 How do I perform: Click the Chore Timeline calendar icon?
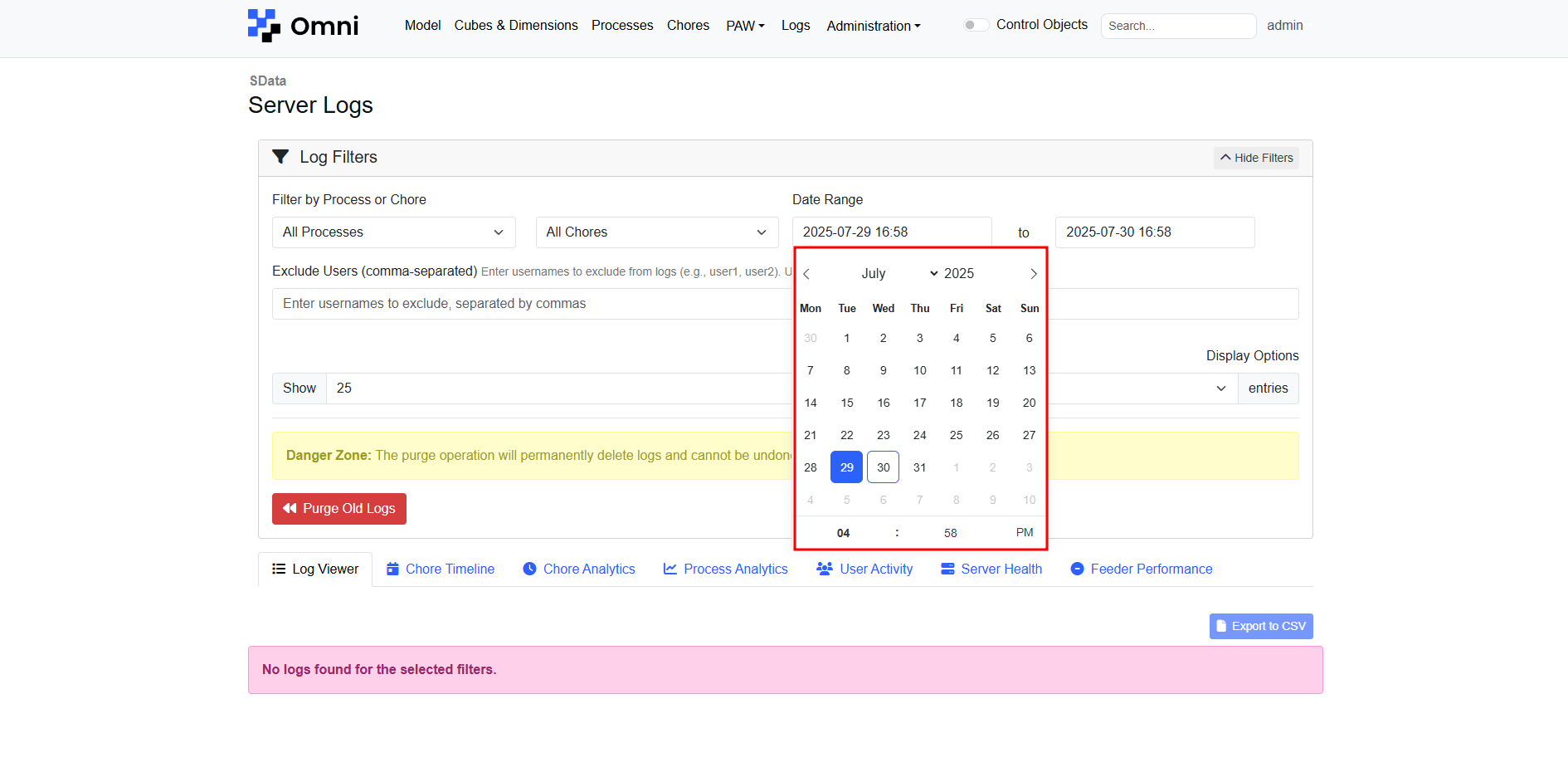pos(393,569)
